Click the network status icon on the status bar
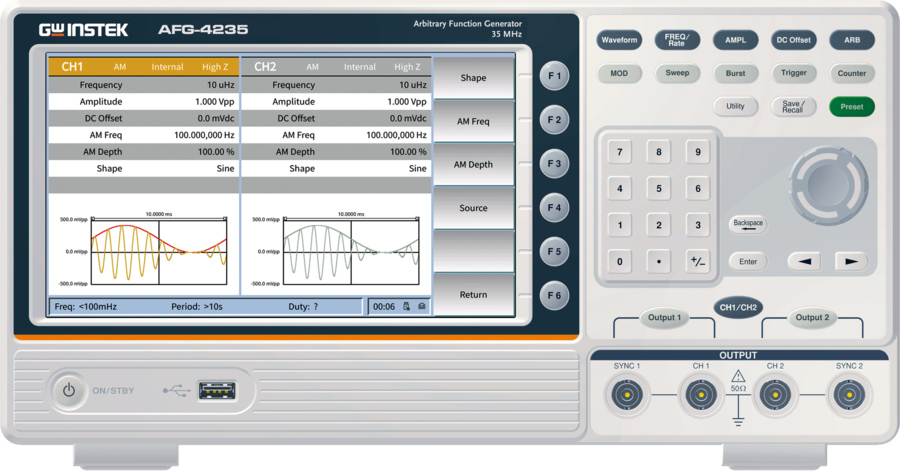Viewport: 900px width, 471px height. pyautogui.click(x=422, y=306)
